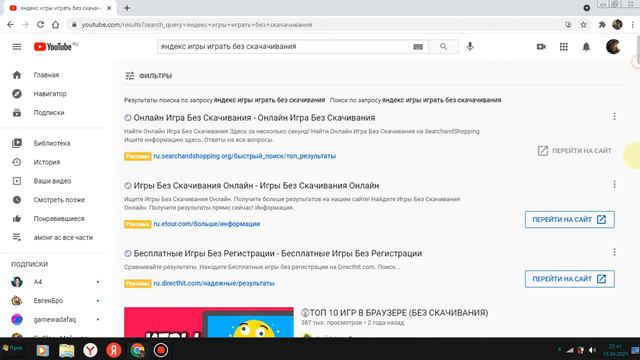Open Chrome three-dot menu

633,24
